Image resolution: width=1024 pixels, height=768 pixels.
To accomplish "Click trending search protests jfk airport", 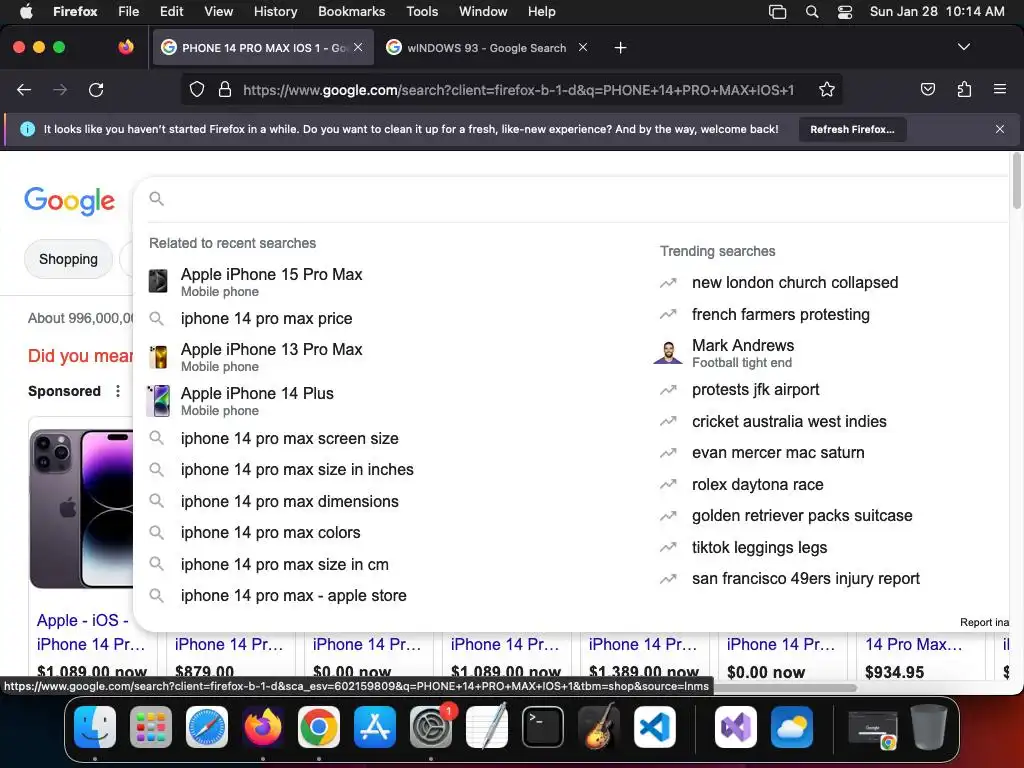I will (x=755, y=390).
